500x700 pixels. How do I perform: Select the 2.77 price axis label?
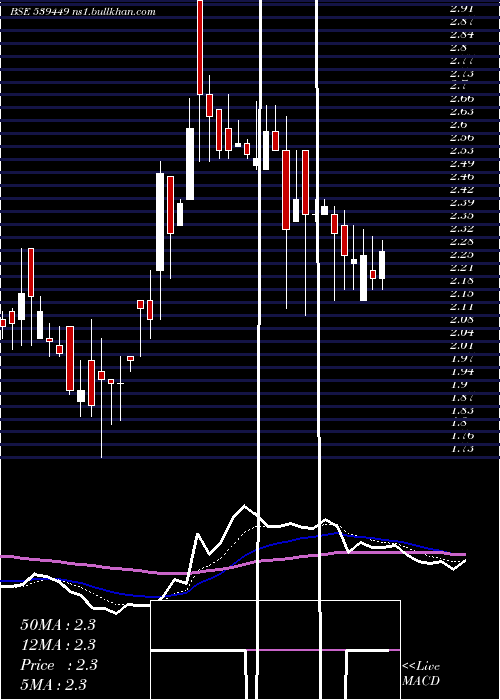point(462,60)
